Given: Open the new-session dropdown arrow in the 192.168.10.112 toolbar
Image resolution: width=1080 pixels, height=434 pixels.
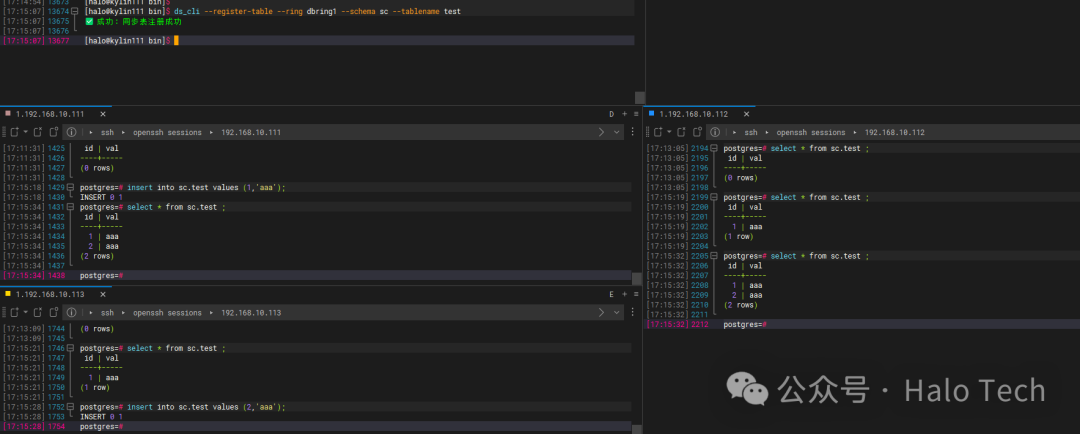Looking at the screenshot, I should pos(669,132).
